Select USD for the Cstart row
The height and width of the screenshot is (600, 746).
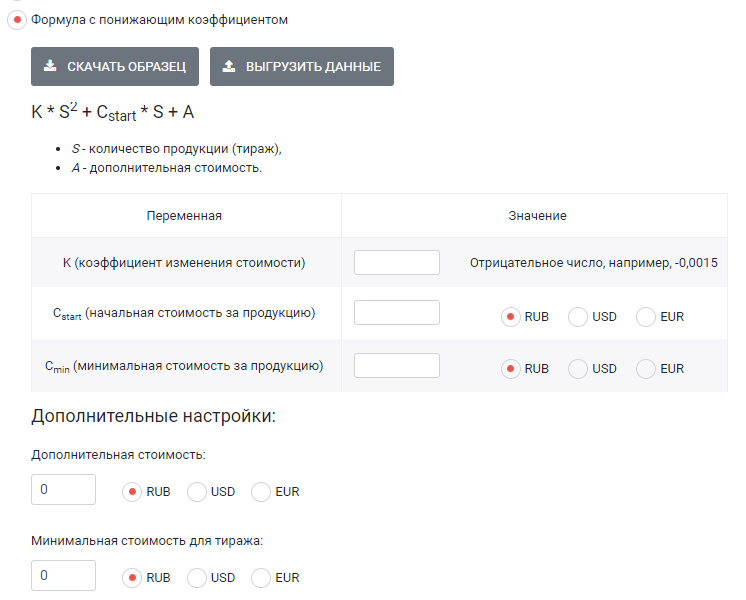click(578, 317)
